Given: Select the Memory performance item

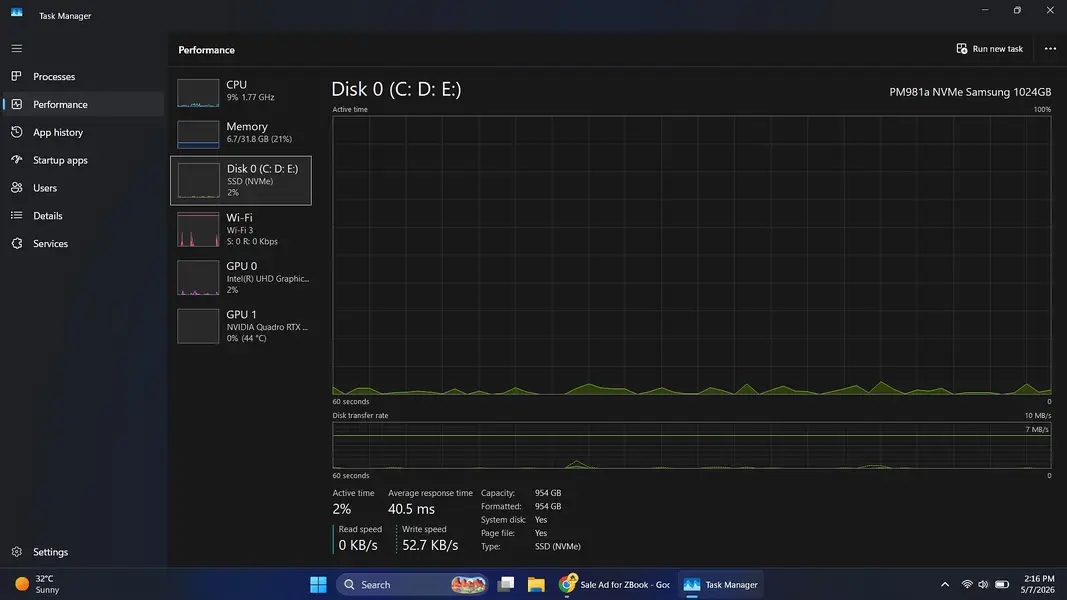Looking at the screenshot, I should 241,133.
